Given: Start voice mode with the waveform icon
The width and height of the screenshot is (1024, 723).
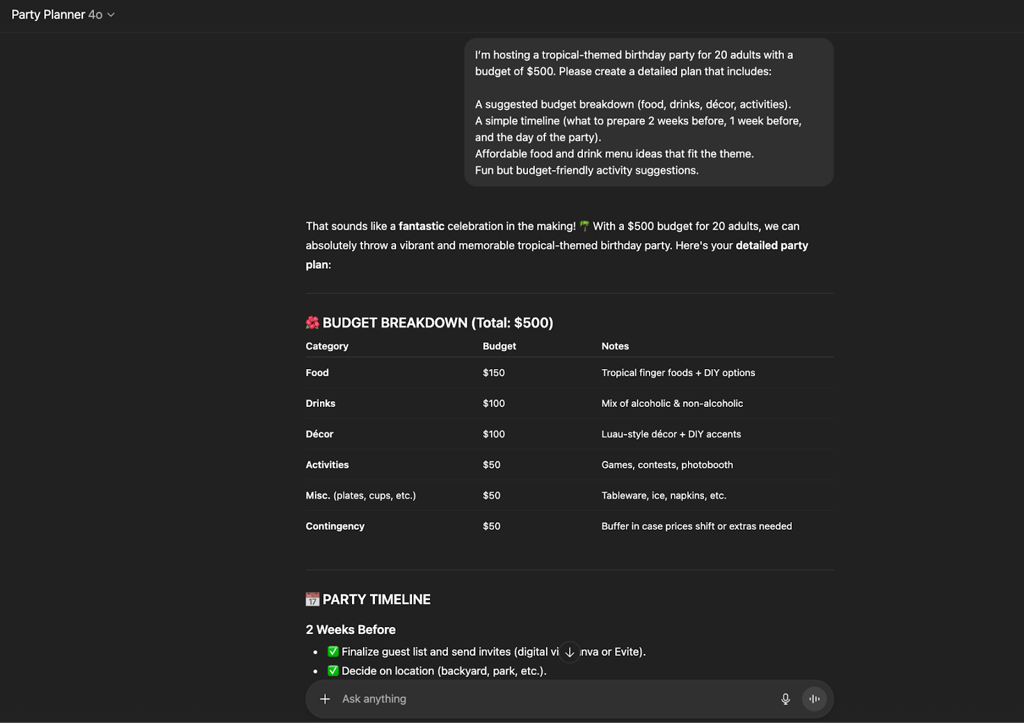Looking at the screenshot, I should (x=814, y=699).
